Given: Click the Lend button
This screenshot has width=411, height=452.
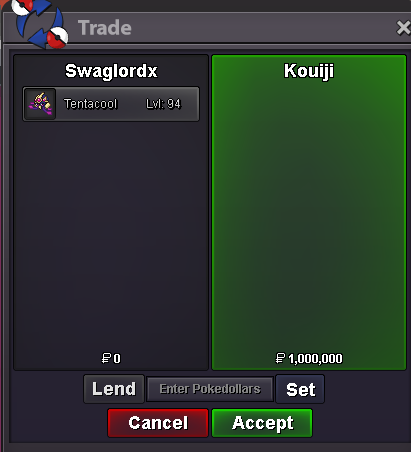Looking at the screenshot, I should 114,389.
